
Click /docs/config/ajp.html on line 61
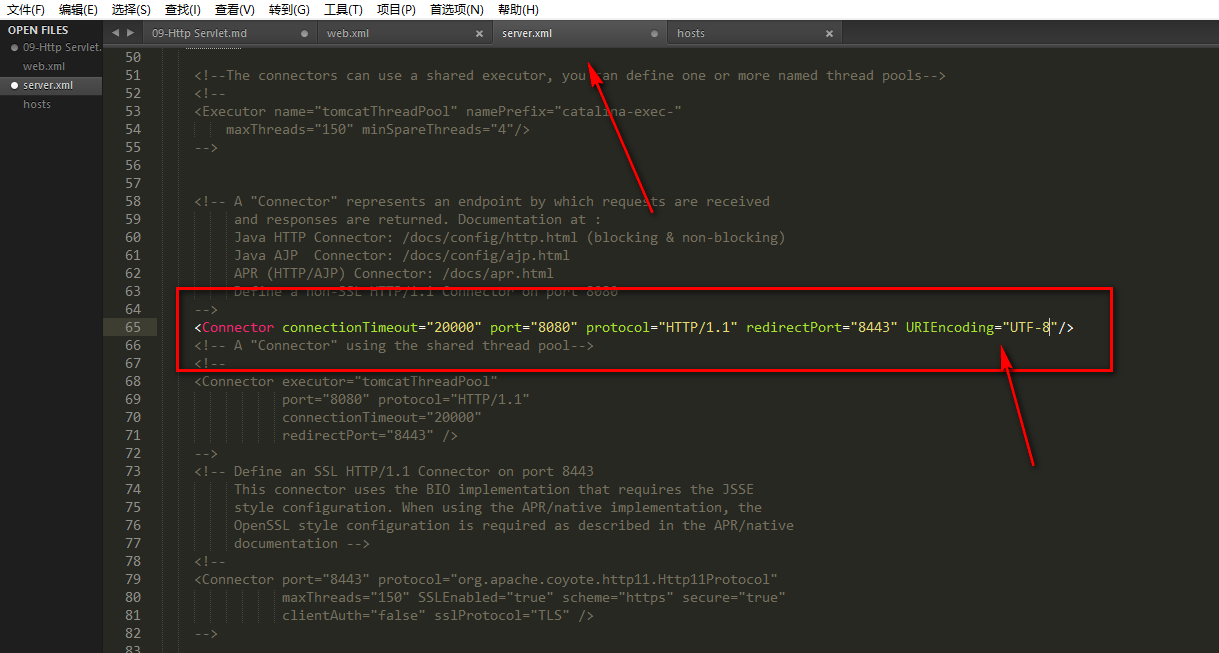click(486, 255)
